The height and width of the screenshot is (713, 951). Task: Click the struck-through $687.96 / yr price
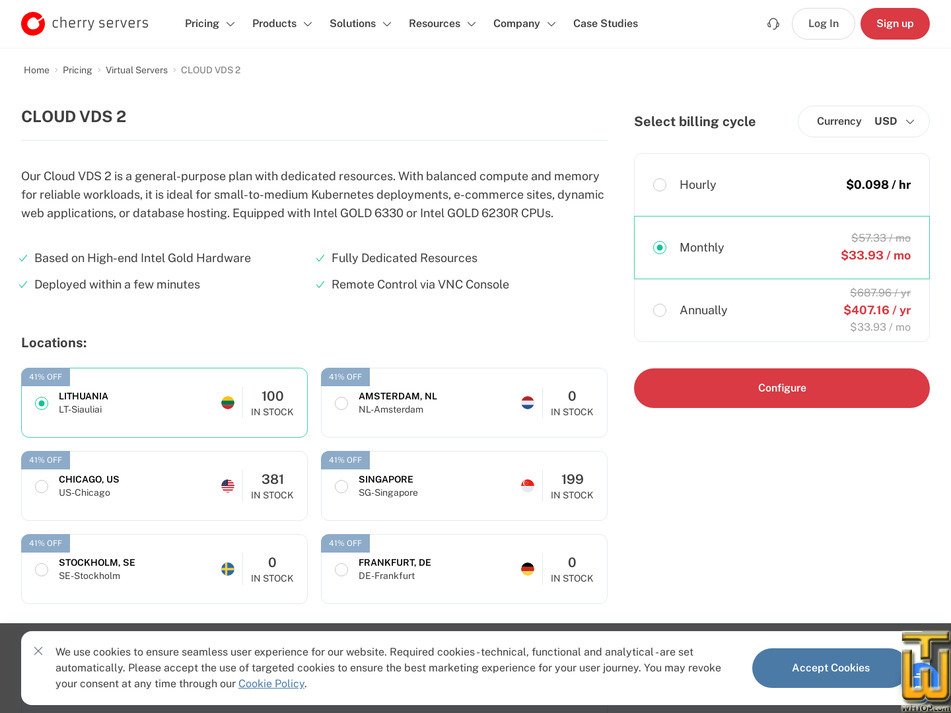(x=880, y=293)
